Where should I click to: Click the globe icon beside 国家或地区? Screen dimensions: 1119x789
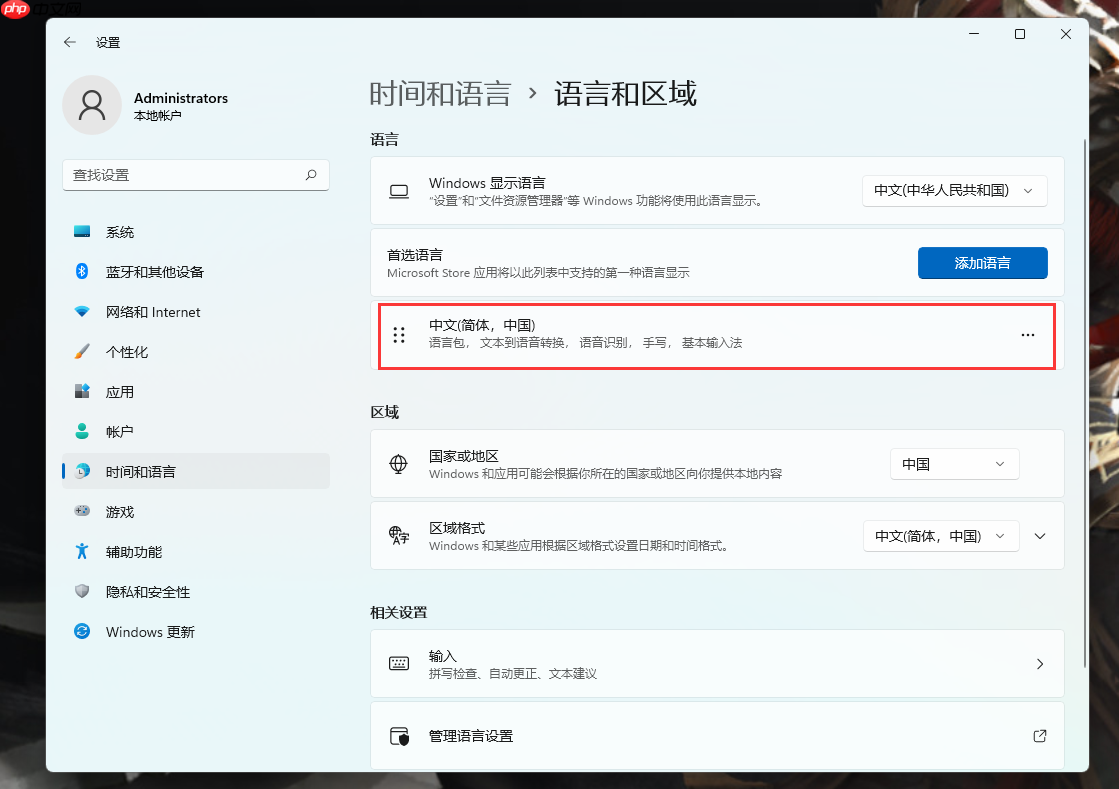point(400,464)
